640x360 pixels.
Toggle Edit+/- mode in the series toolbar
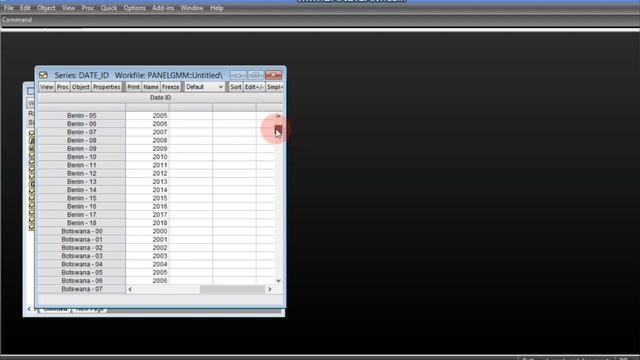pos(254,87)
